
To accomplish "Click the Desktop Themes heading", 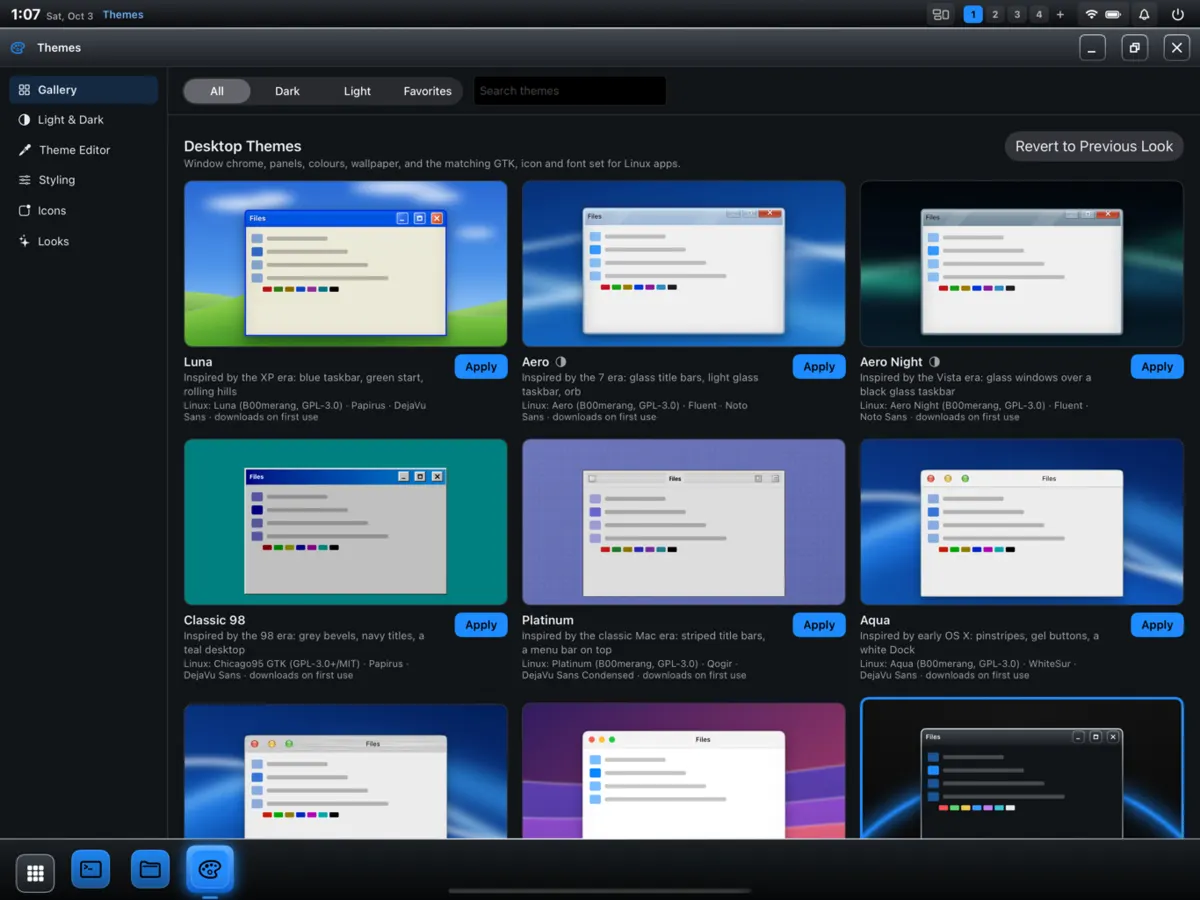I will [242, 146].
